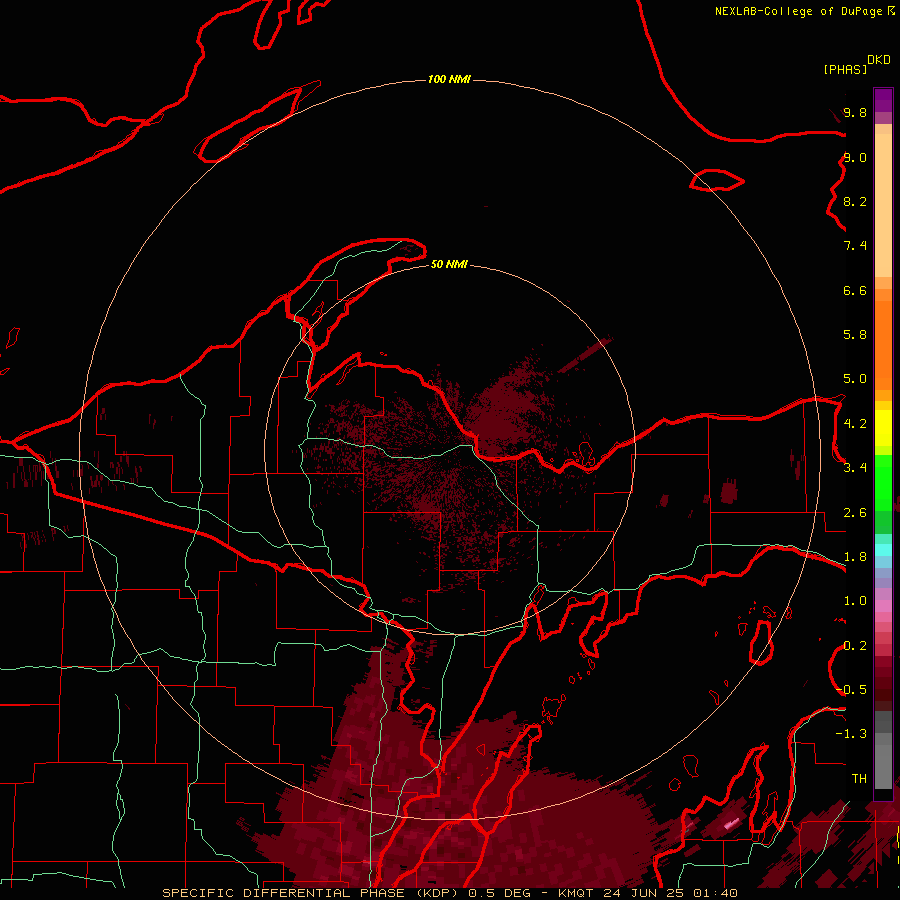
Task: Click the NEXLAB-College of DuPage credit text
Action: tap(799, 11)
